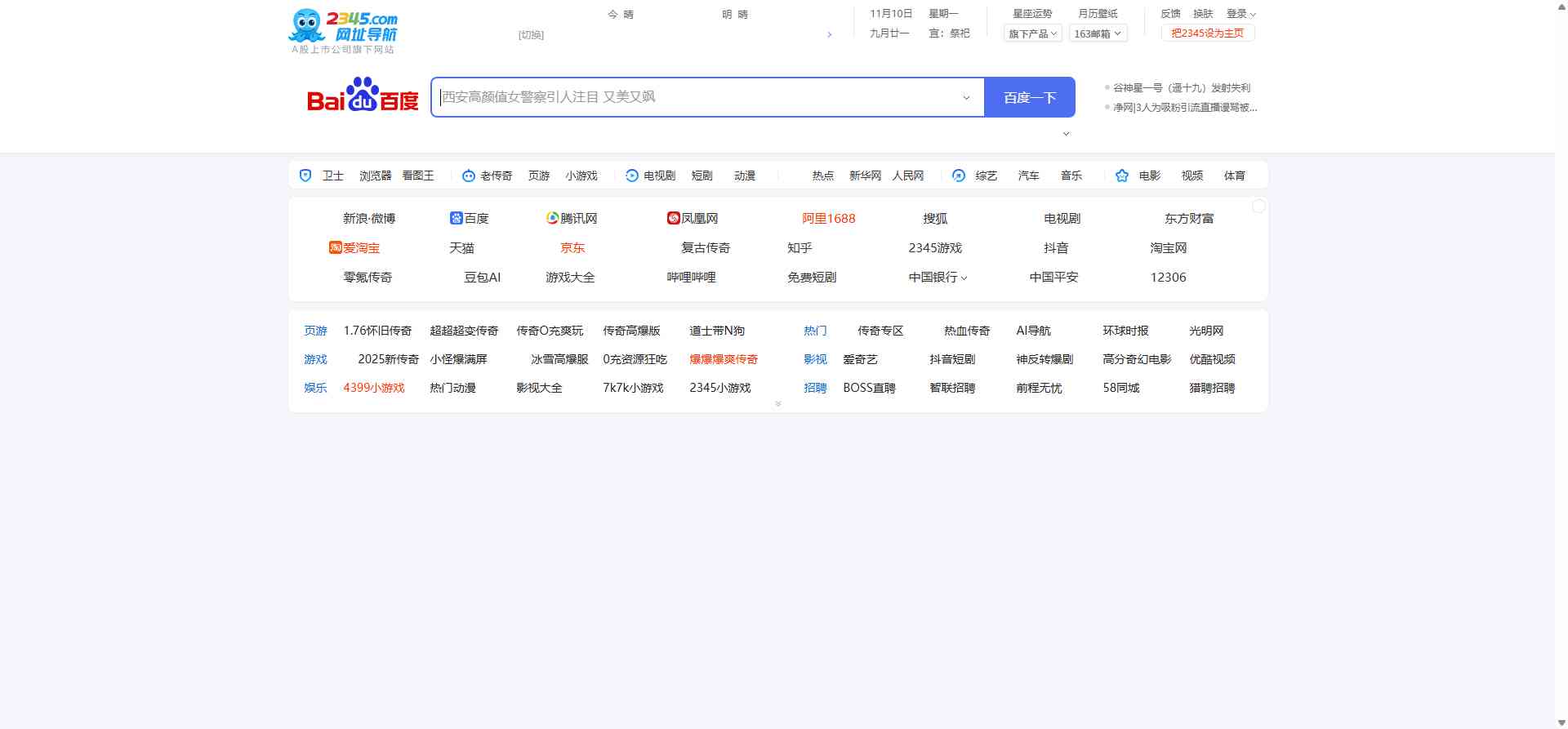1568x729 pixels.
Task: Click the compass icon beside 综艺
Action: tap(959, 176)
